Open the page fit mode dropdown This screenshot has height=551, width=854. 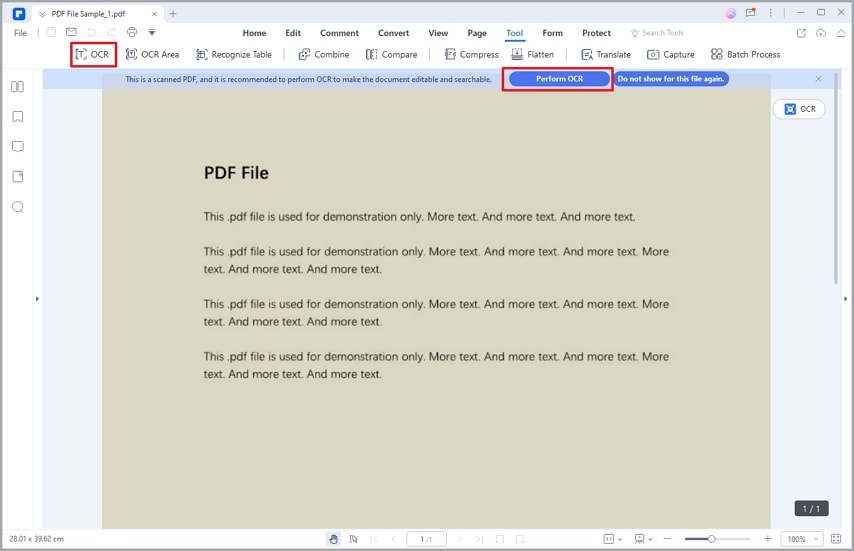click(612, 539)
